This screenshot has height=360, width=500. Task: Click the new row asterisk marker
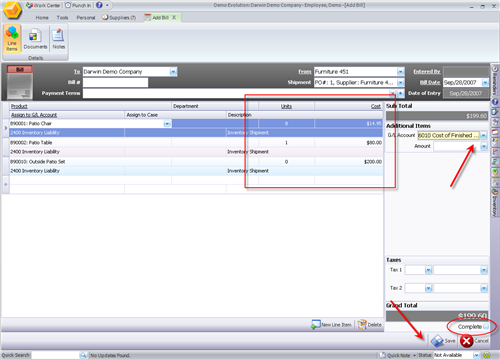5,184
